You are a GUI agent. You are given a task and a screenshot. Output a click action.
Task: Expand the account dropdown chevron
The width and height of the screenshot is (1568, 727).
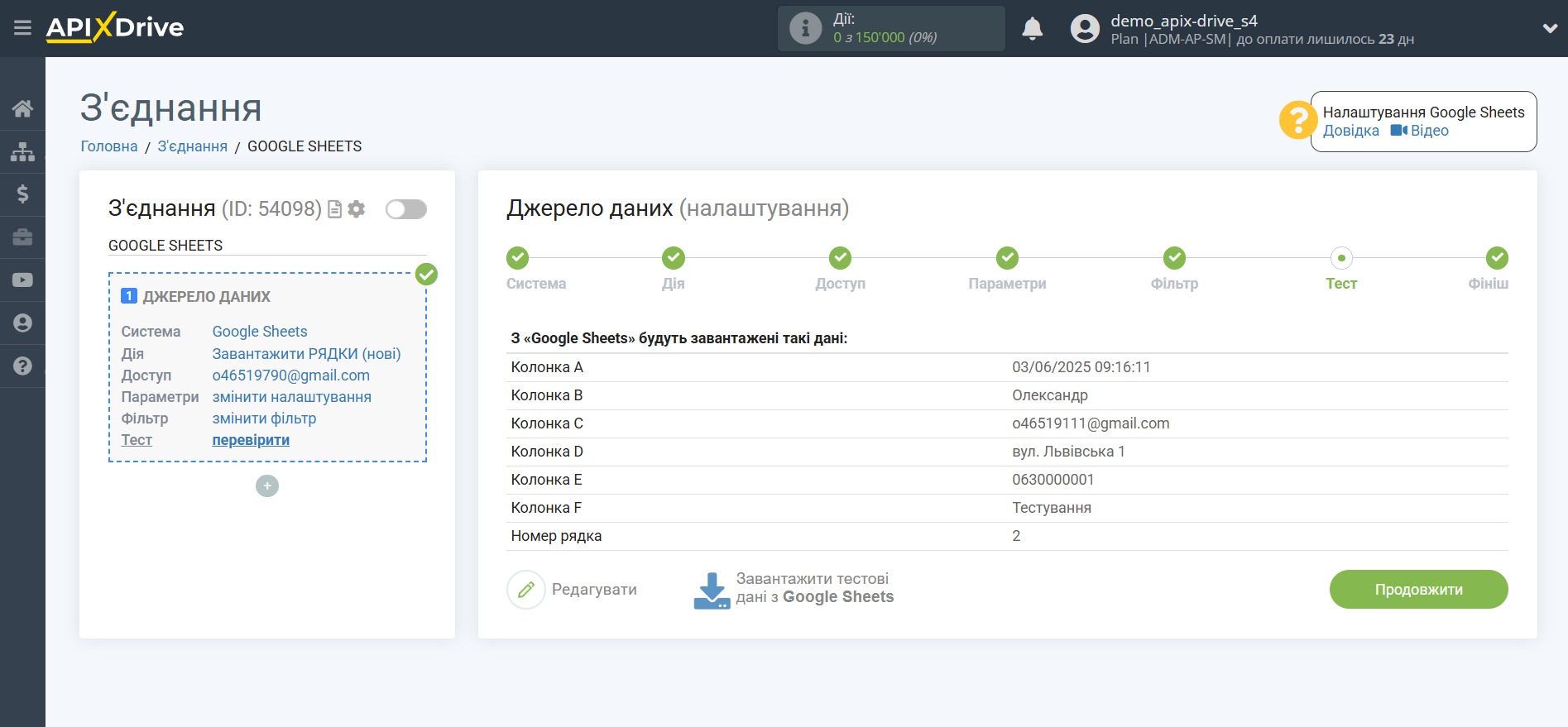pos(1550,28)
